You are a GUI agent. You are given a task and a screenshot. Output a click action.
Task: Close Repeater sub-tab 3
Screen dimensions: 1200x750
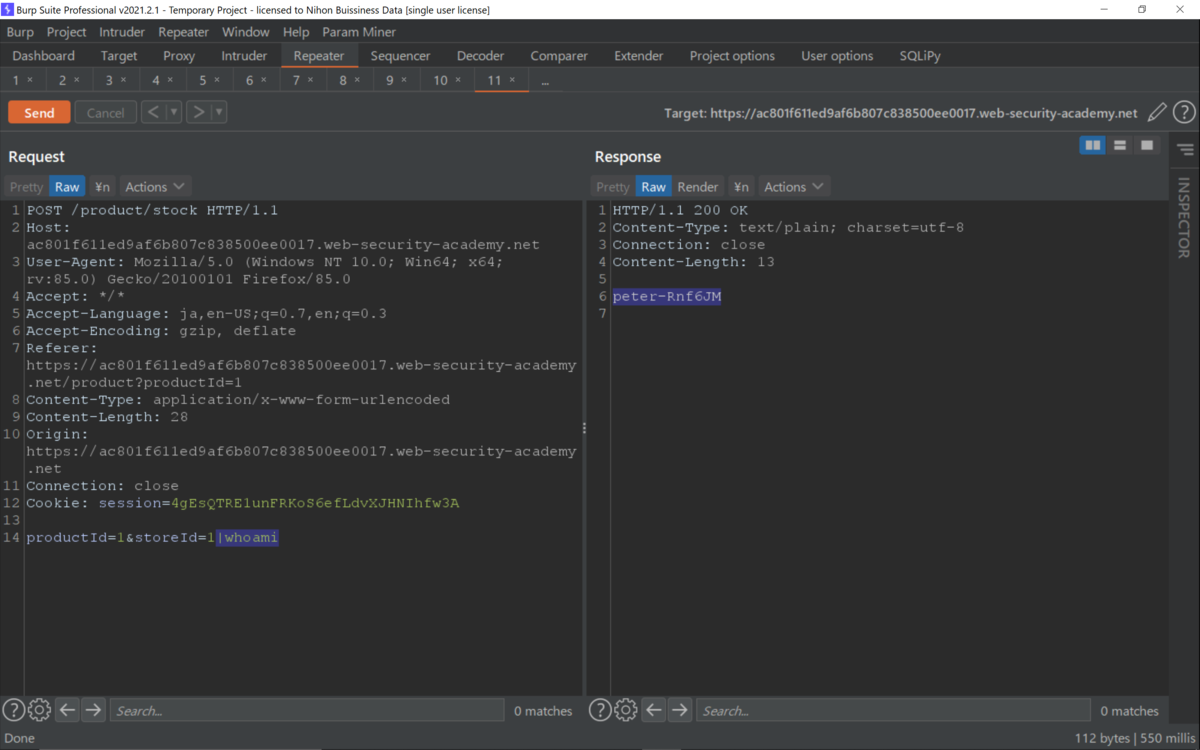pyautogui.click(x=123, y=80)
